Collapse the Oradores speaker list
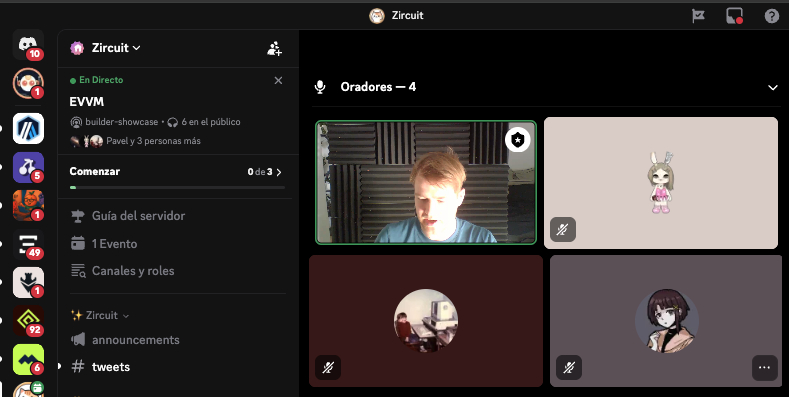This screenshot has height=397, width=789. pyautogui.click(x=773, y=88)
